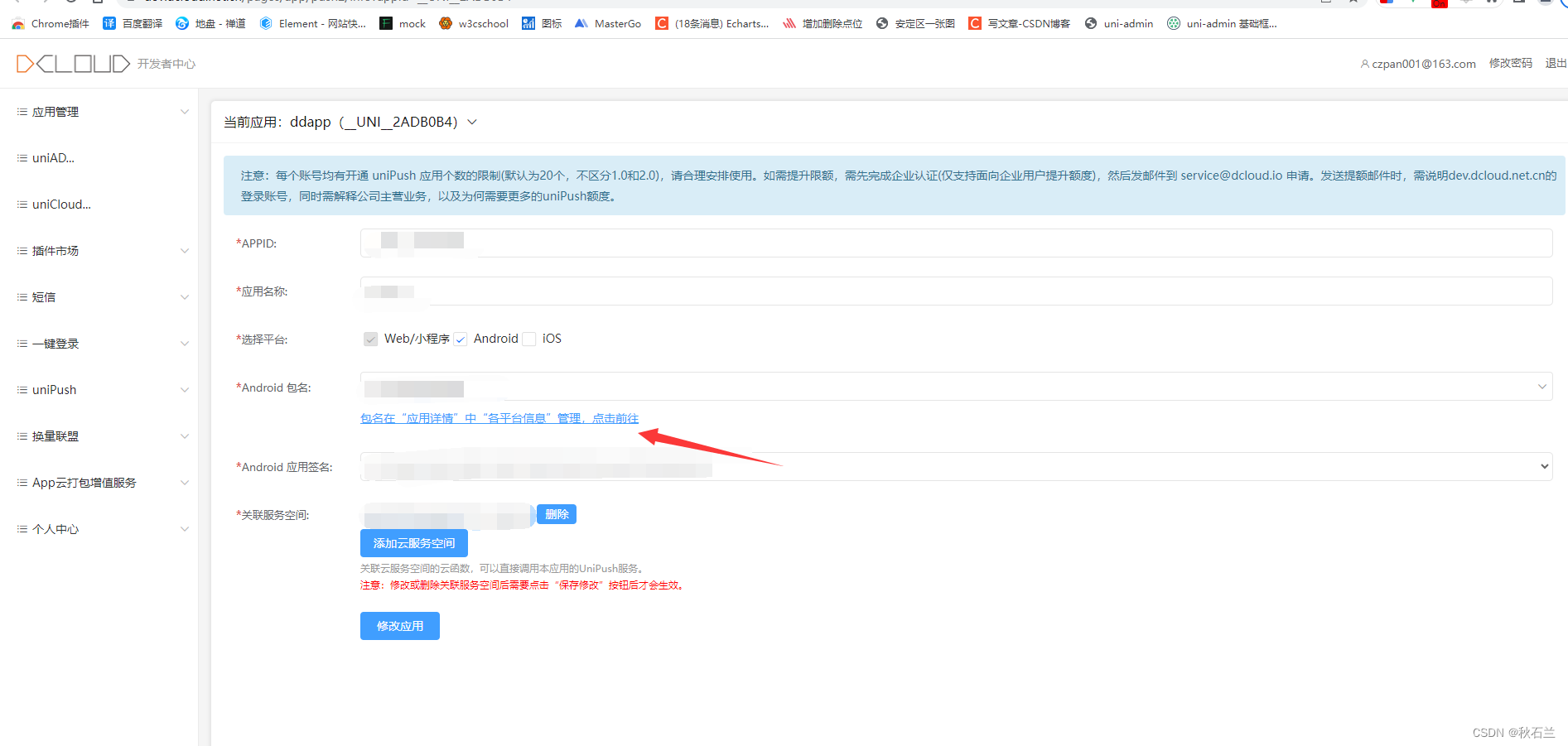Follow the 包名在应用详情 点击前往 link

tap(499, 418)
